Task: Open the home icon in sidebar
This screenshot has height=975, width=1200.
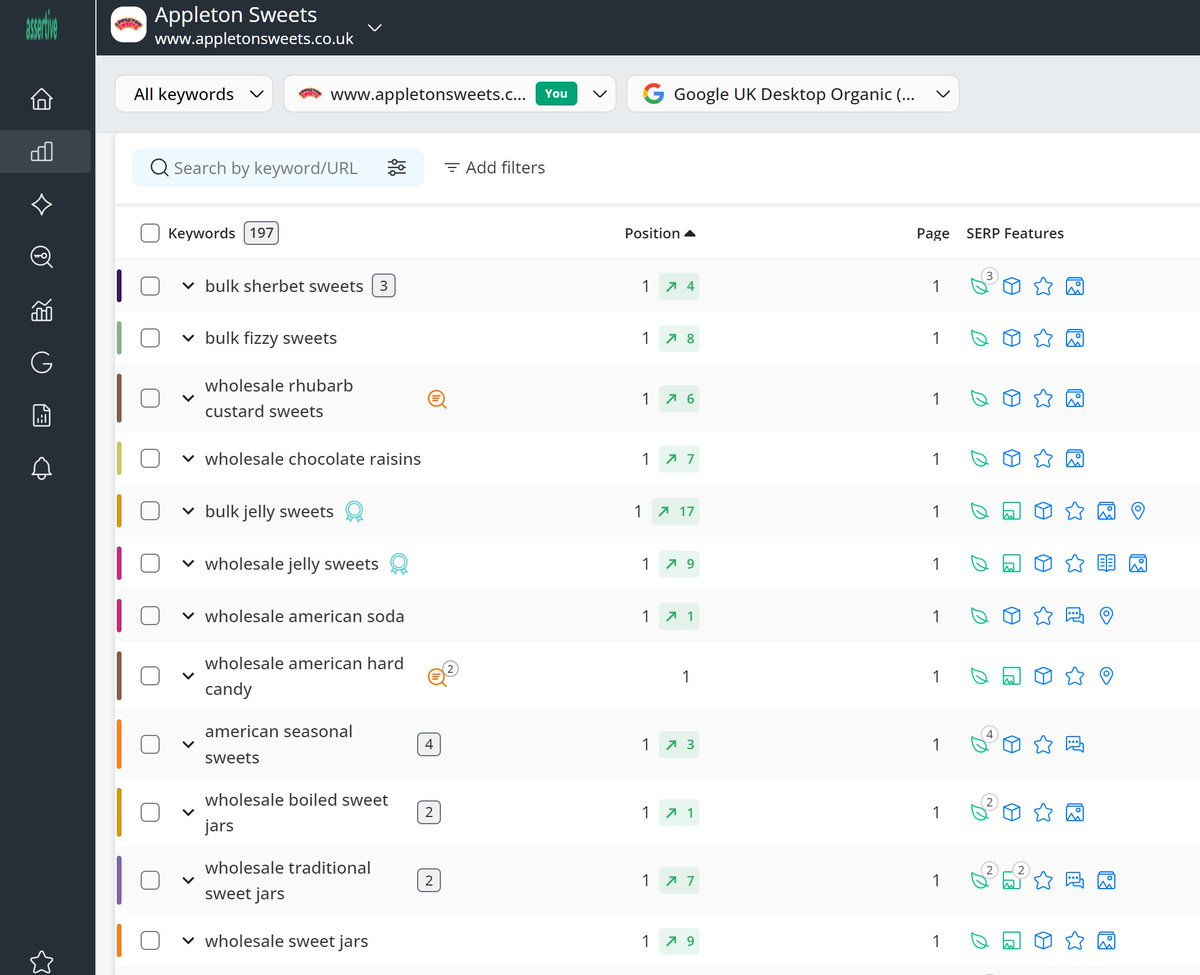Action: point(42,99)
